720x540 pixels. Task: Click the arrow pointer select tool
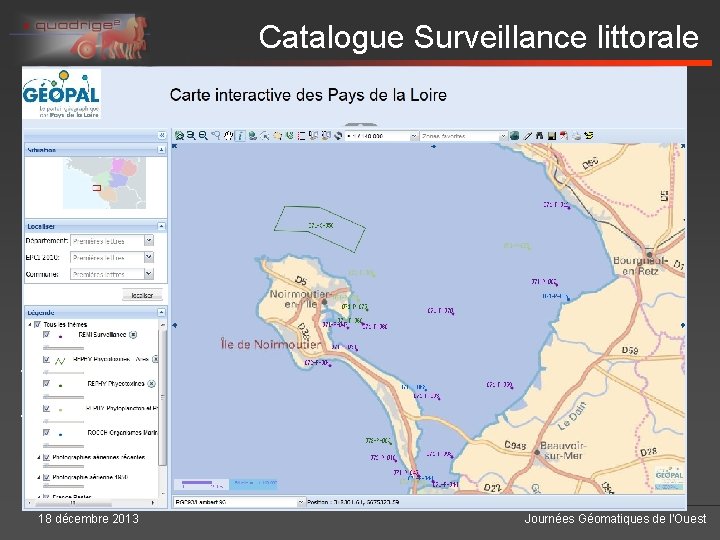264,136
